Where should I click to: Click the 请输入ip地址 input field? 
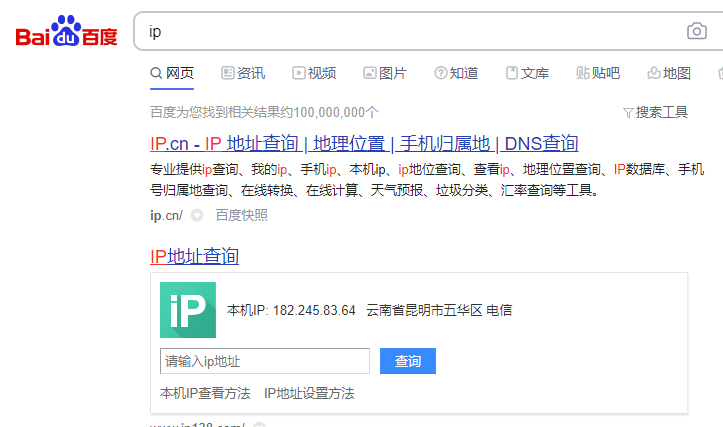pyautogui.click(x=265, y=361)
